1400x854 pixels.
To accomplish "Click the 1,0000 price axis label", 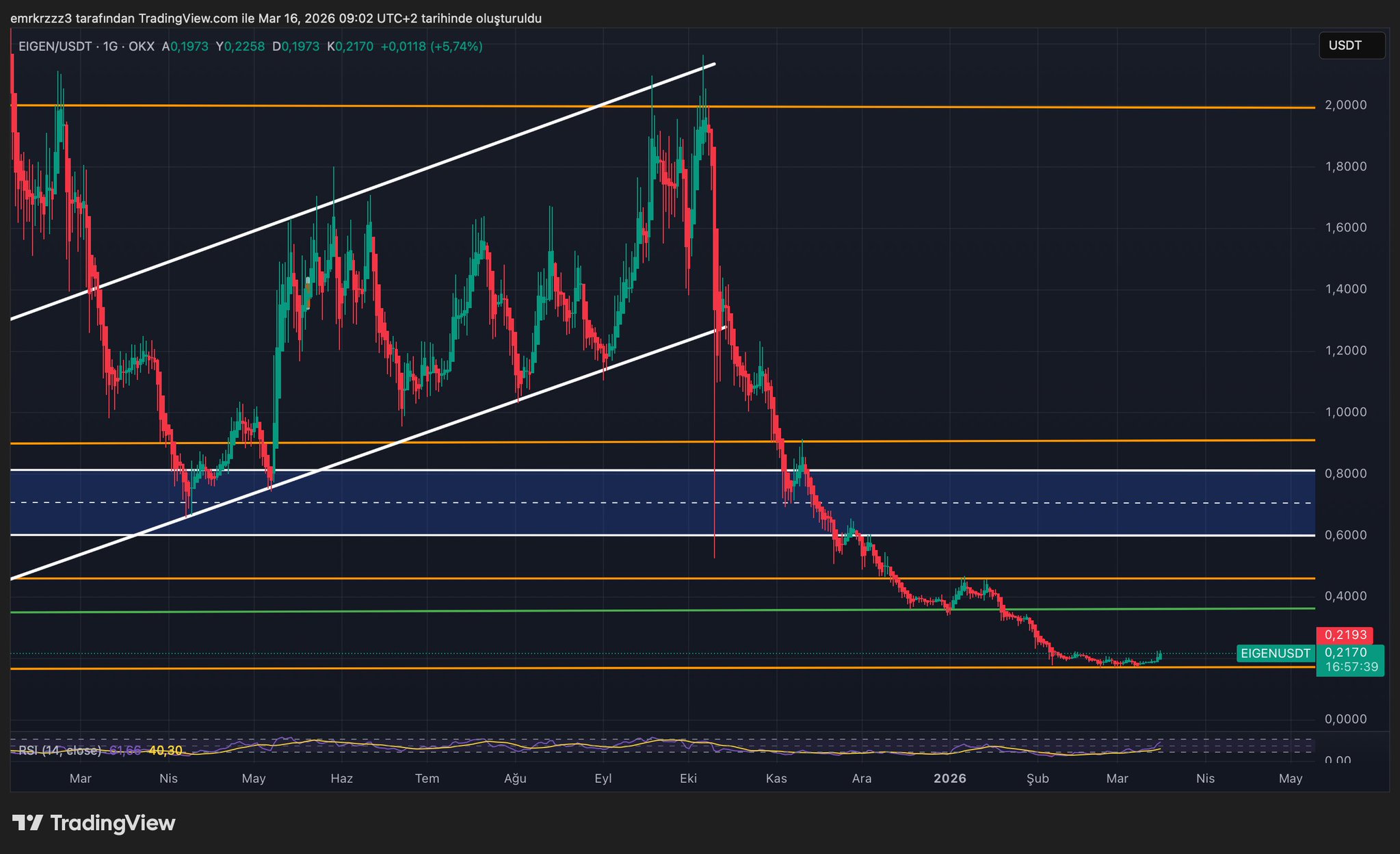I will coord(1345,412).
